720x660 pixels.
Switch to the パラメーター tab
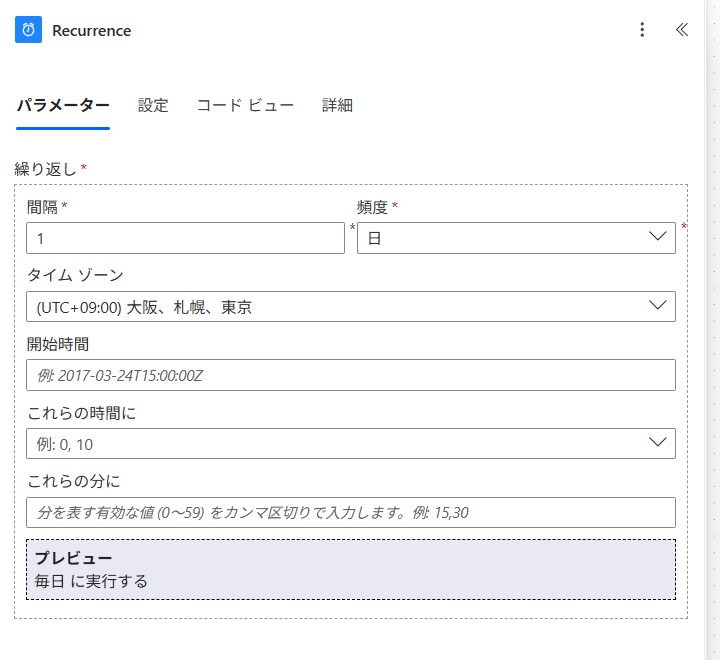point(62,105)
